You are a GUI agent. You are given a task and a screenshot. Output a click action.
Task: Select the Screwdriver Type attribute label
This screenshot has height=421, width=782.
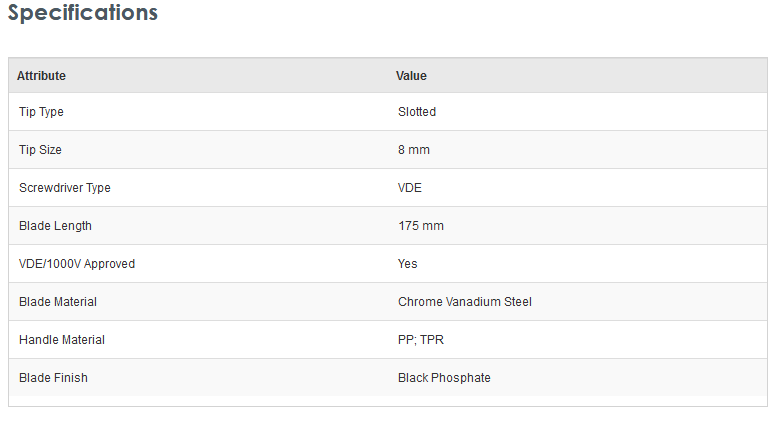(65, 188)
